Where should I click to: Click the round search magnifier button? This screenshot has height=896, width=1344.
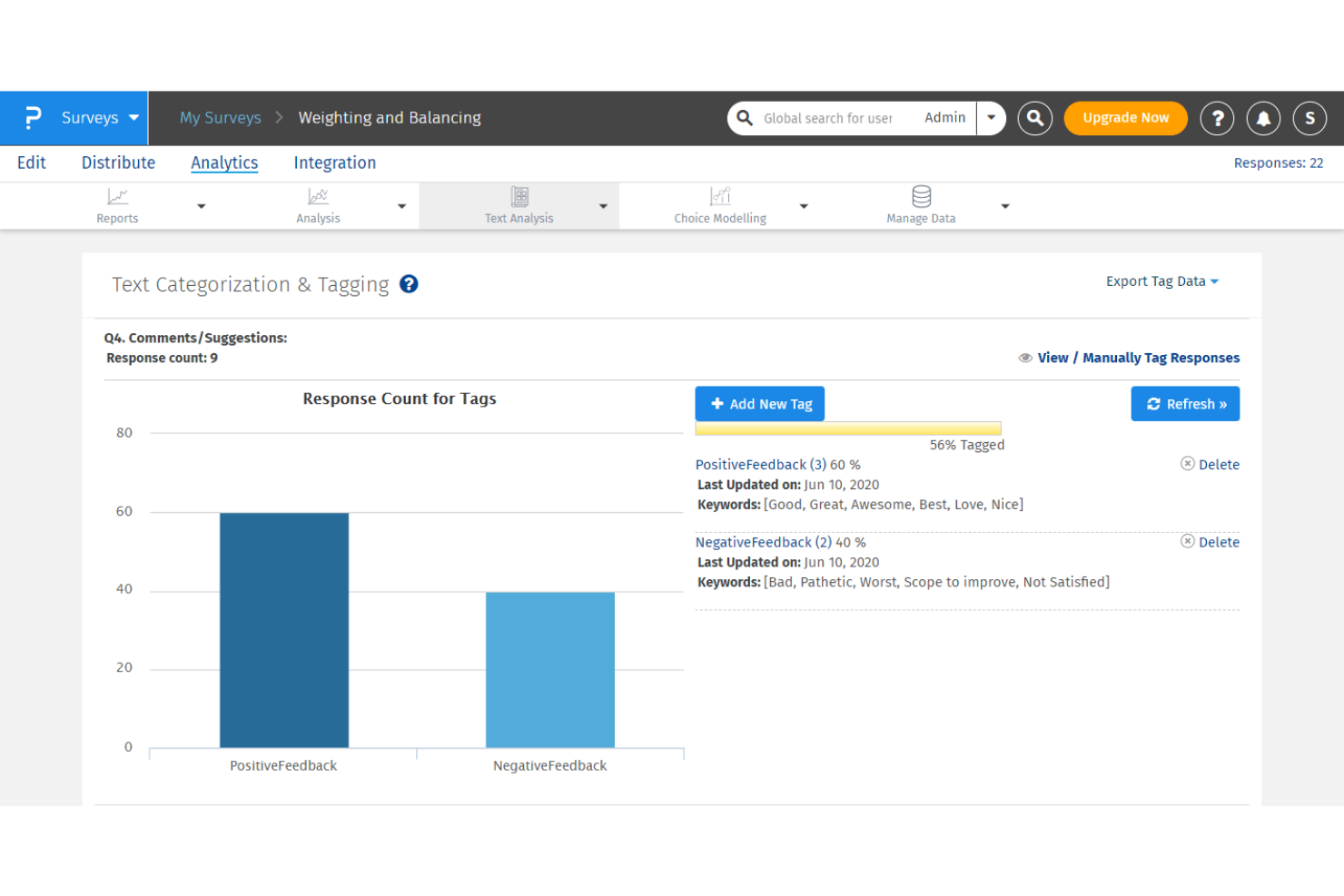pos(1034,118)
